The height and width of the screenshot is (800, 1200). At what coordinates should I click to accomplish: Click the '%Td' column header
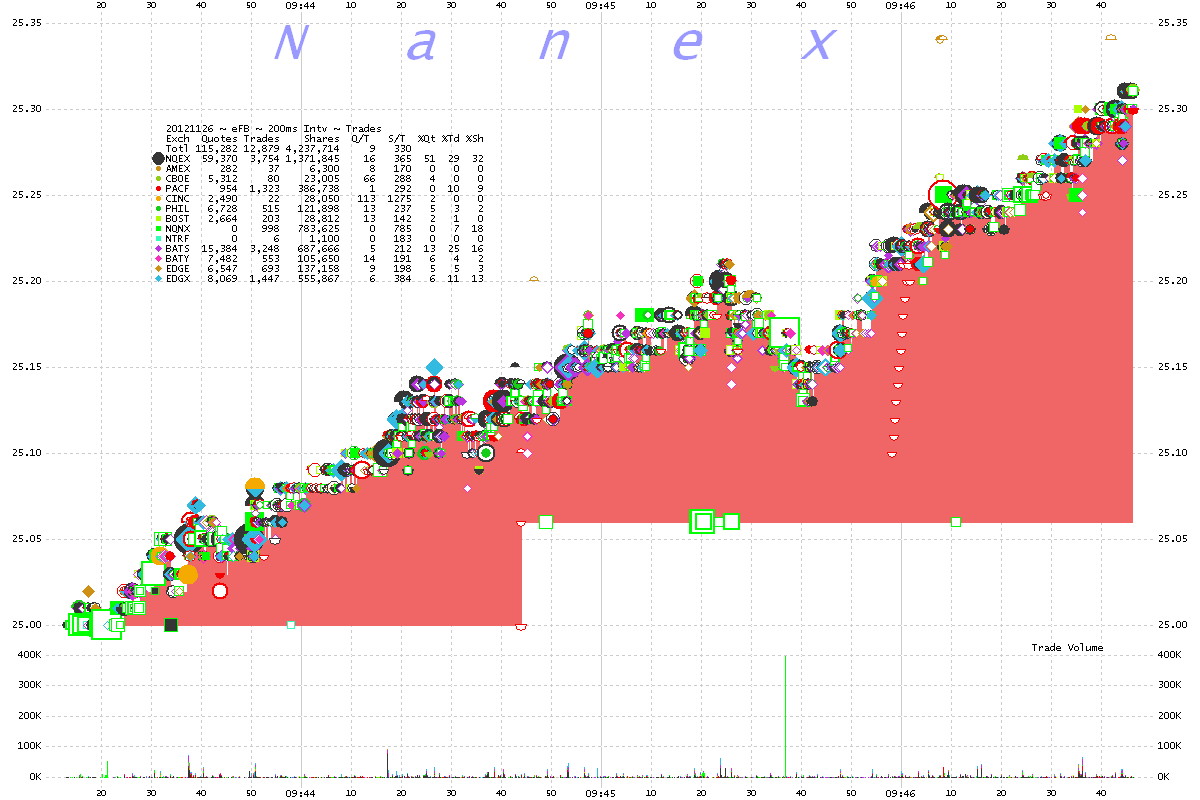(450, 138)
